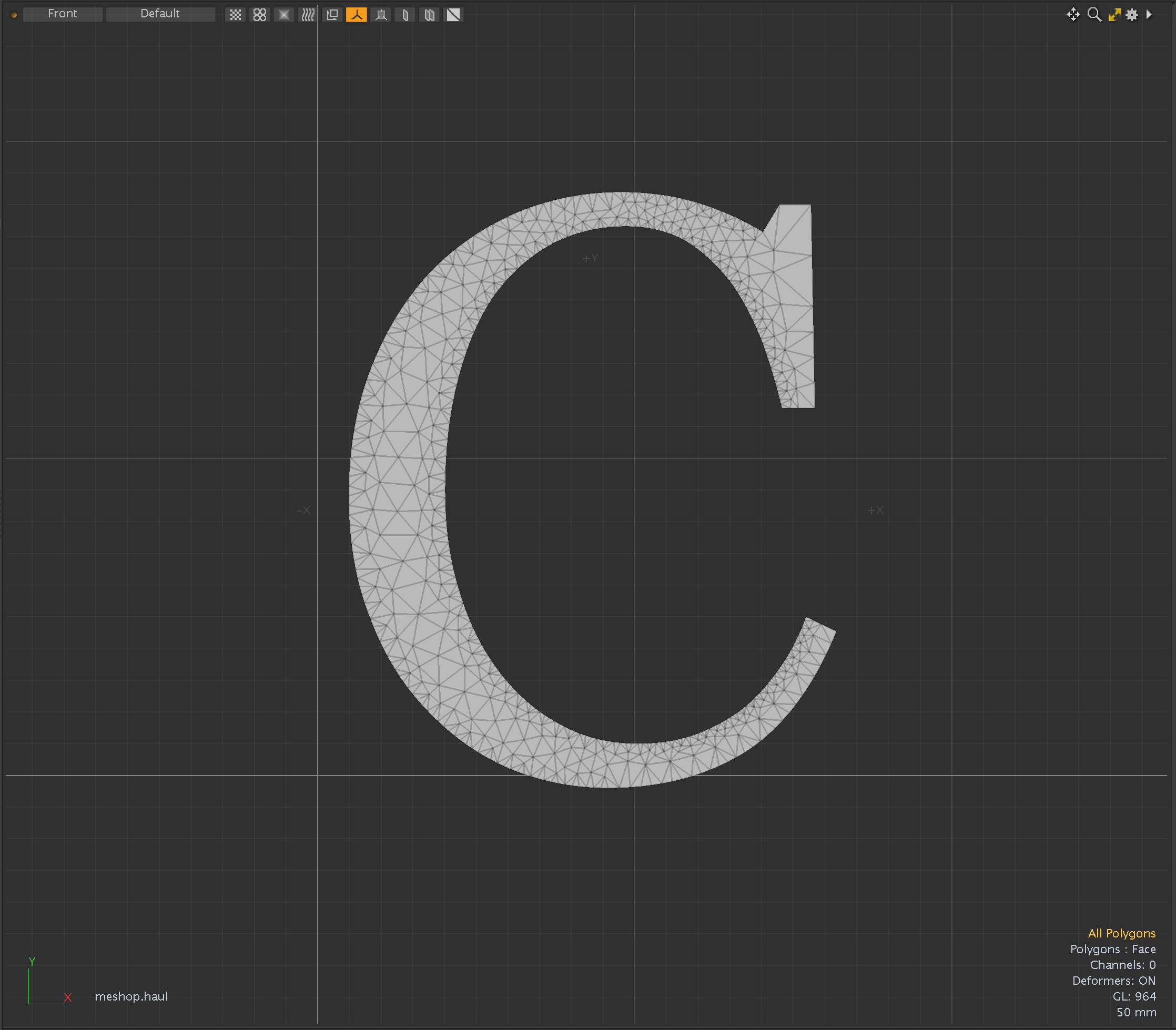Click the yellow maximize viewport arrows
The width and height of the screenshot is (1176, 1030).
tap(1114, 14)
